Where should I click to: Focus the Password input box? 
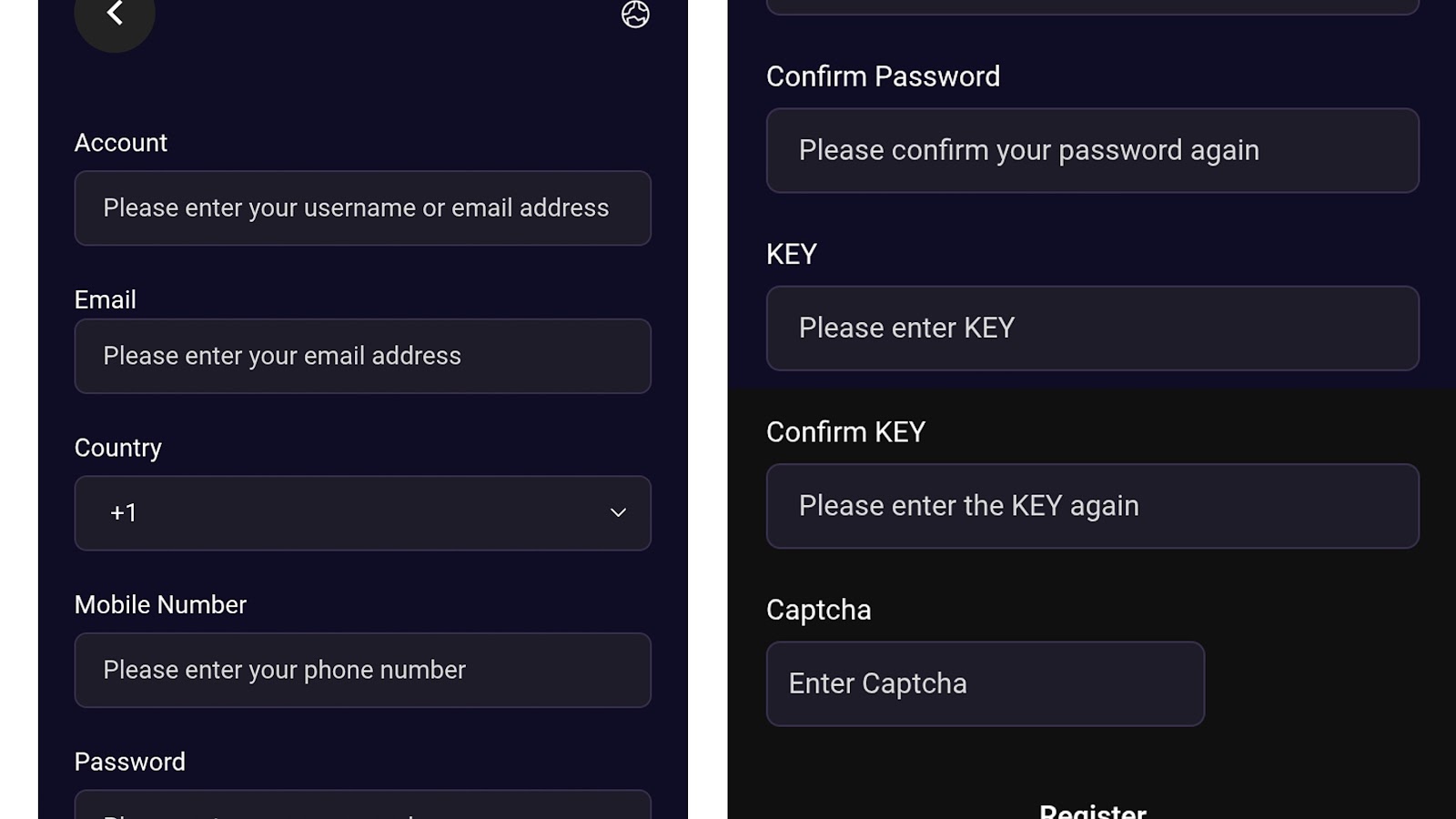pos(362,805)
